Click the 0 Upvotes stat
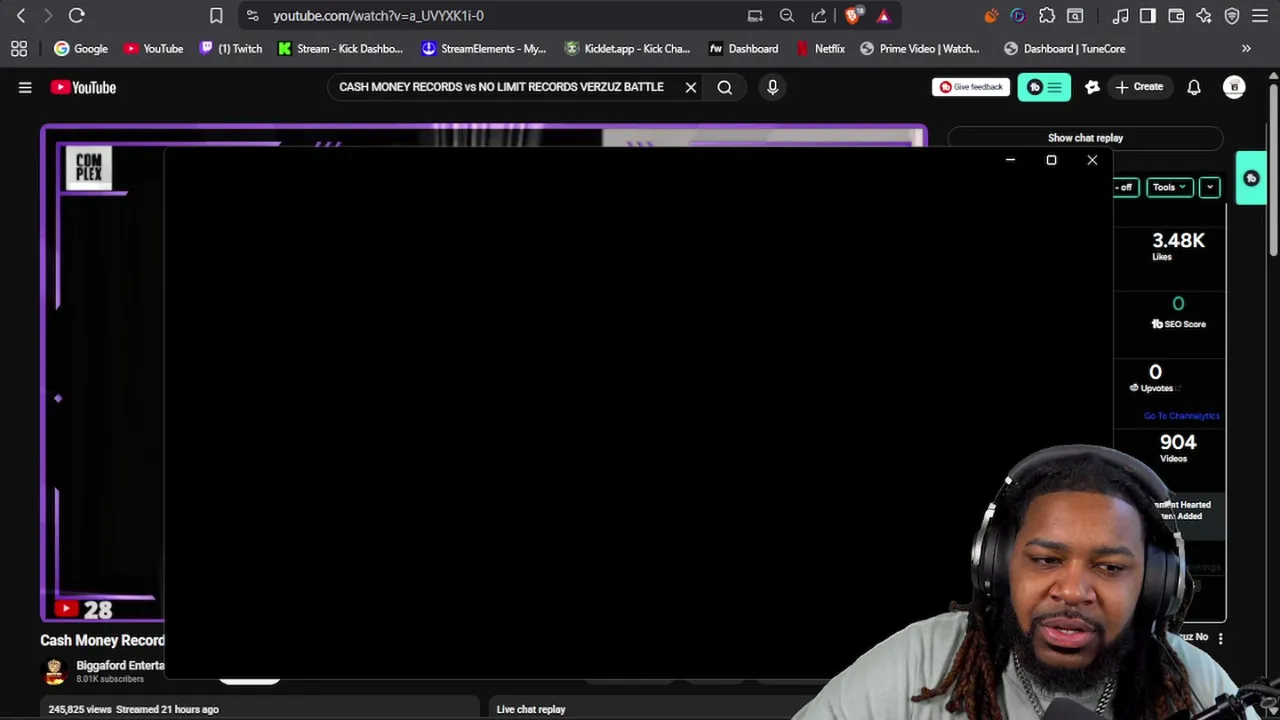The width and height of the screenshot is (1280, 720). [1156, 378]
